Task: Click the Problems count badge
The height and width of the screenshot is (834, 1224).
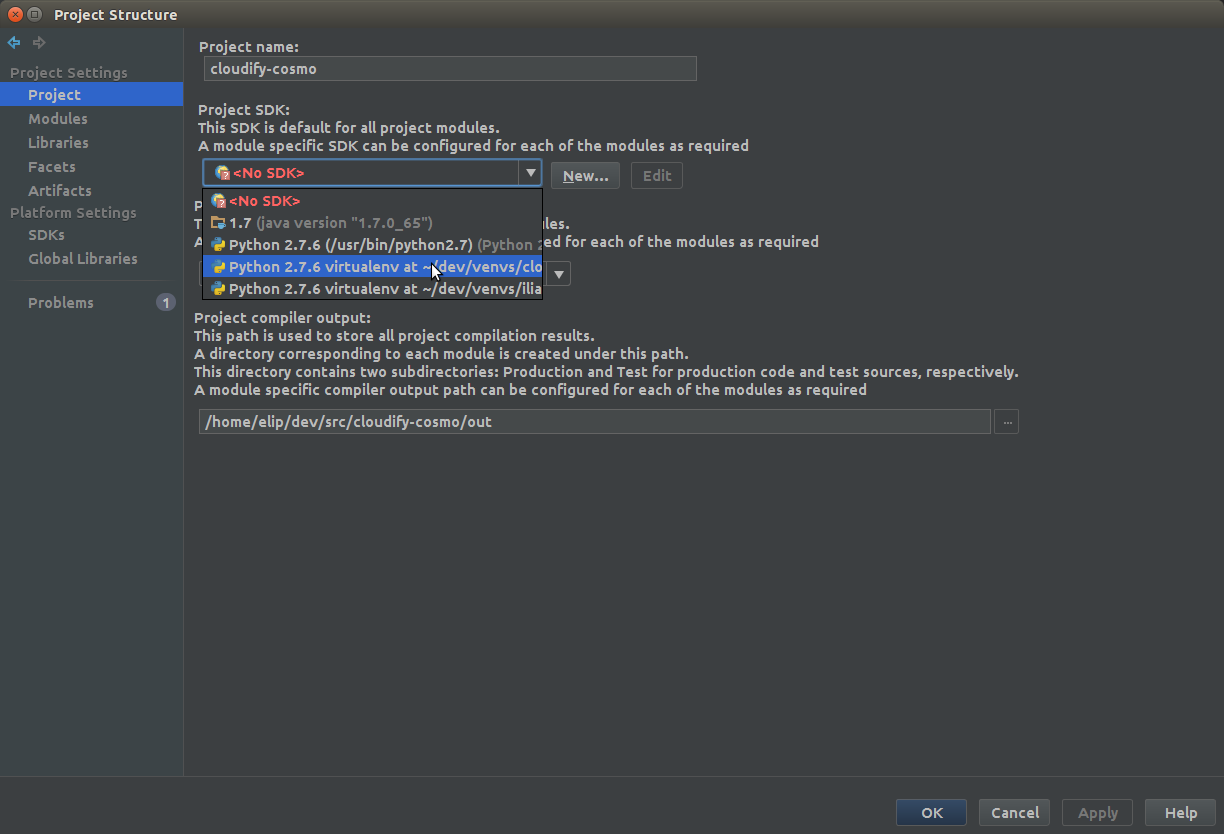Action: [166, 303]
